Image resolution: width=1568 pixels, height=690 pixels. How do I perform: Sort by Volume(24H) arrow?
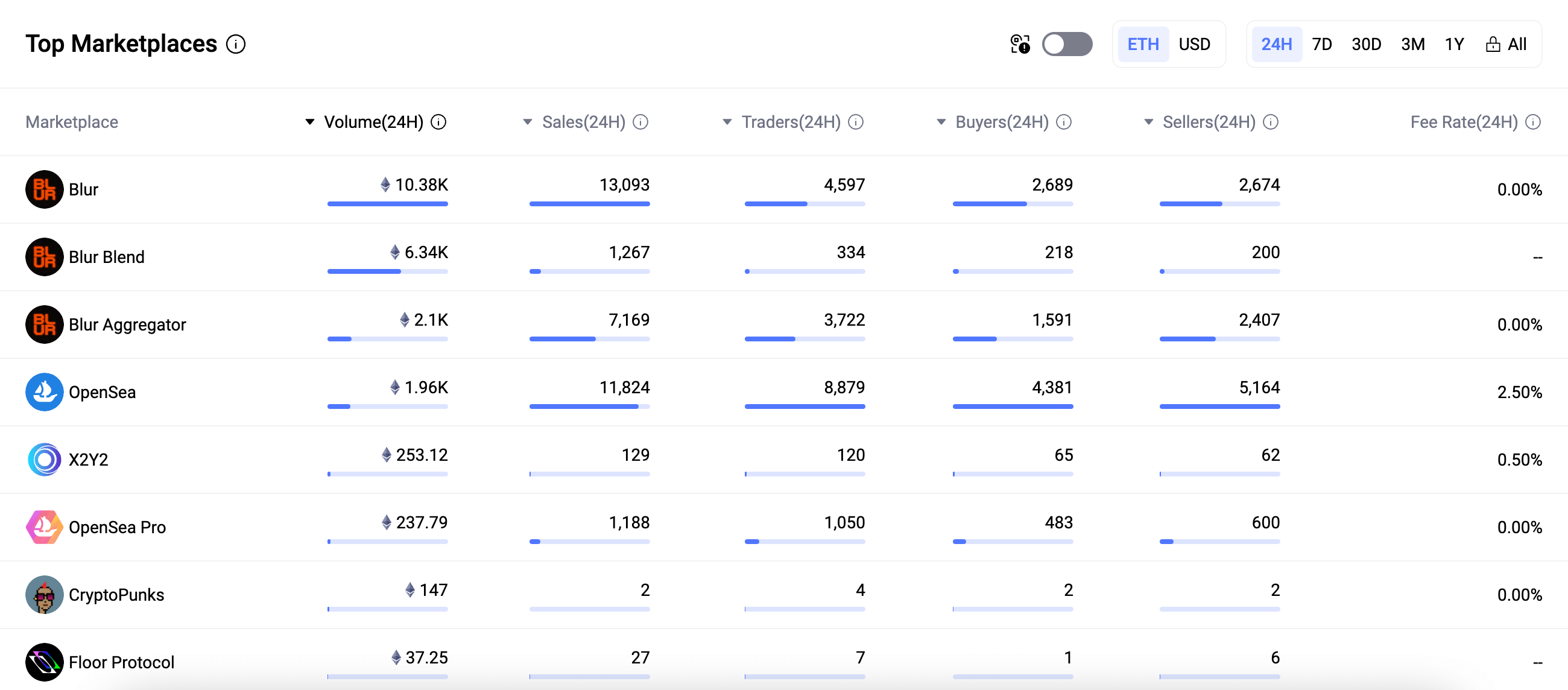(310, 122)
